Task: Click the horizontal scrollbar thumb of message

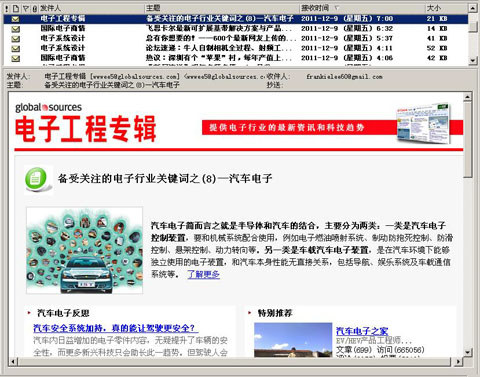Action: click(235, 361)
